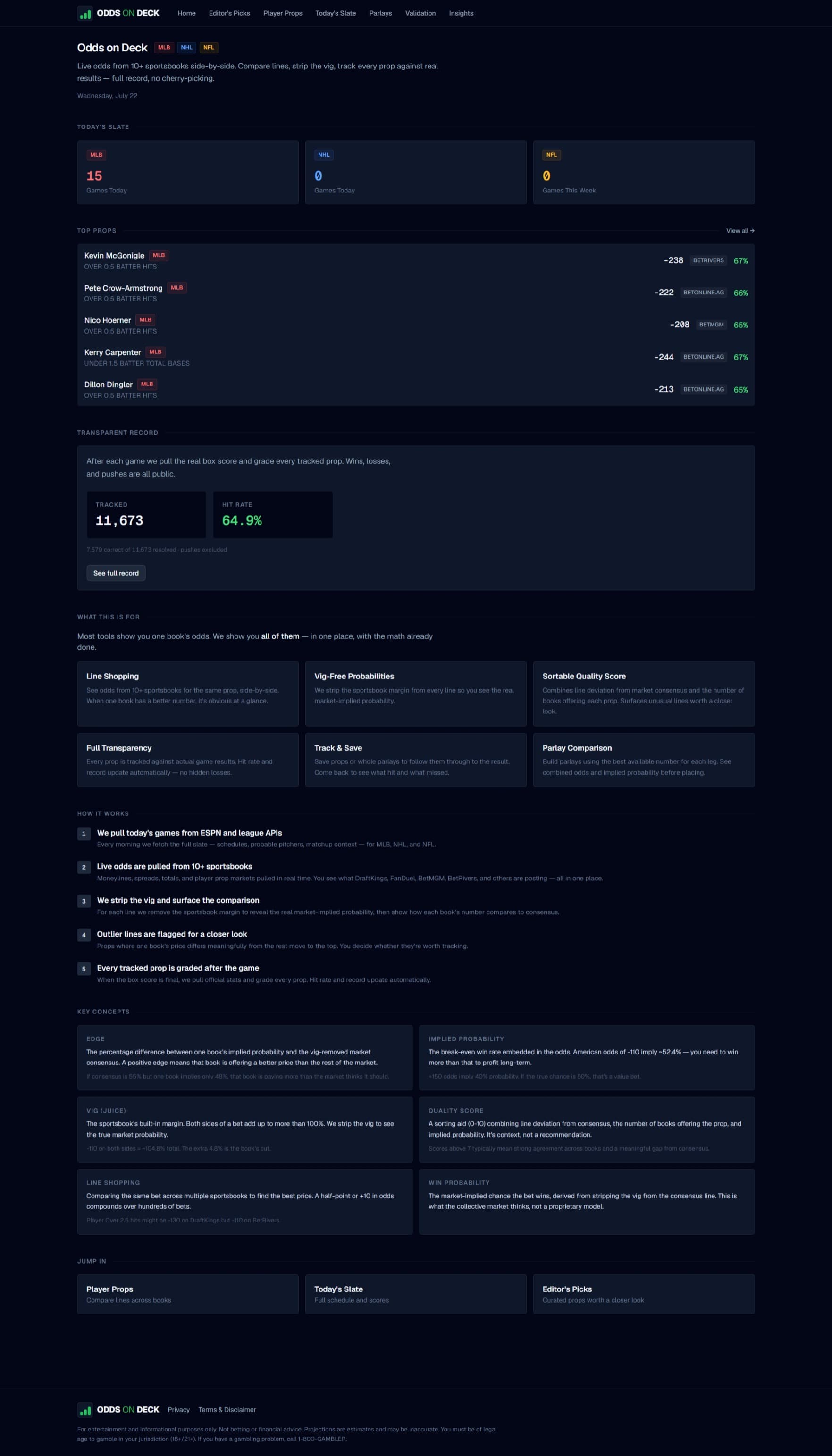832x1456 pixels.
Task: Click the Tracked 11,673 stat box
Action: (146, 515)
